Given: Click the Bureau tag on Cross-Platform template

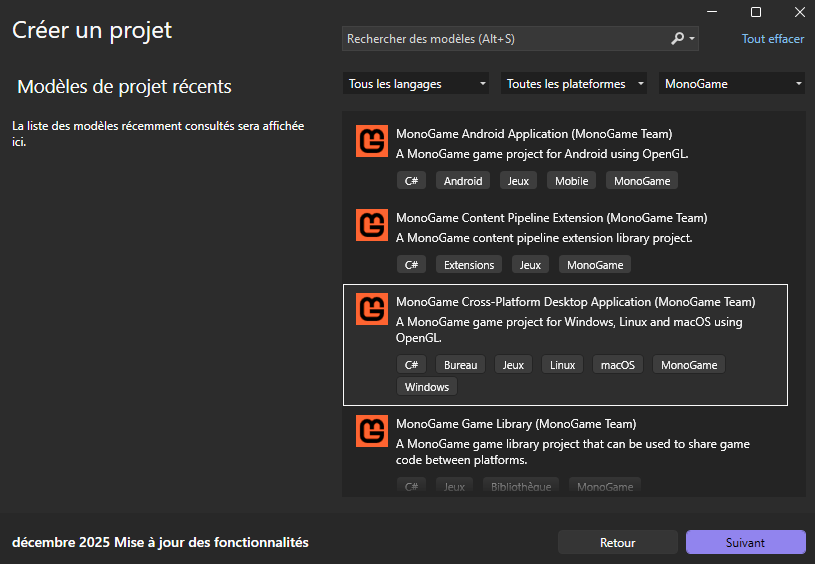Looking at the screenshot, I should click(461, 365).
